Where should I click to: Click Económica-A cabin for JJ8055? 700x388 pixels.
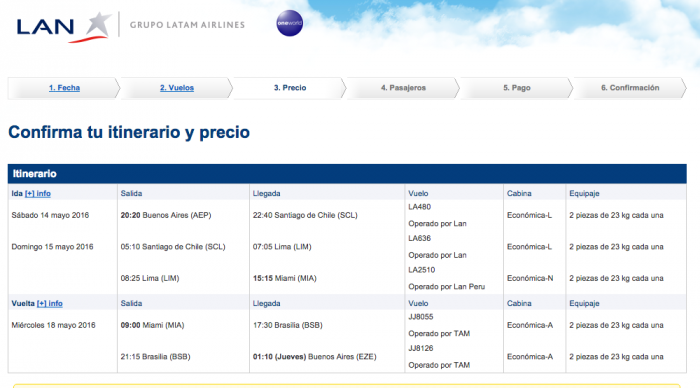pyautogui.click(x=530, y=325)
